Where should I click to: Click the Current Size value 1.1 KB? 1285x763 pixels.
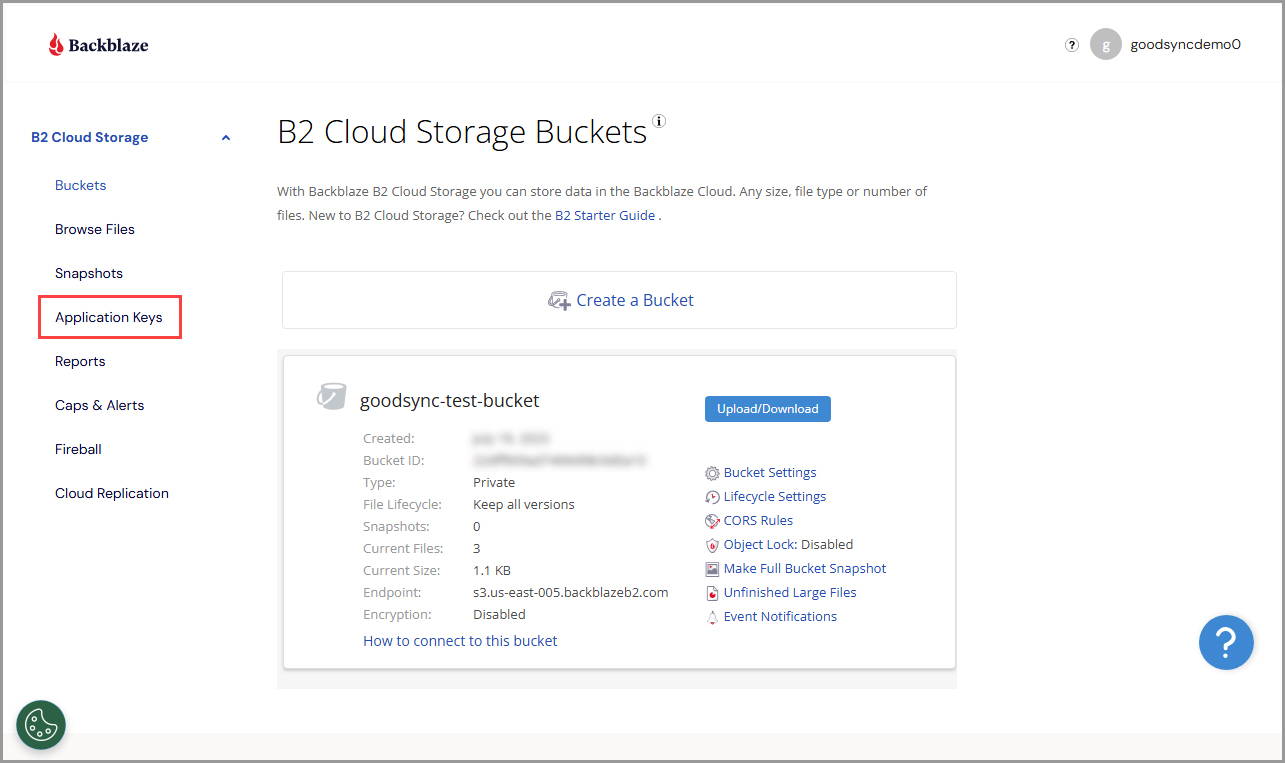pos(492,570)
